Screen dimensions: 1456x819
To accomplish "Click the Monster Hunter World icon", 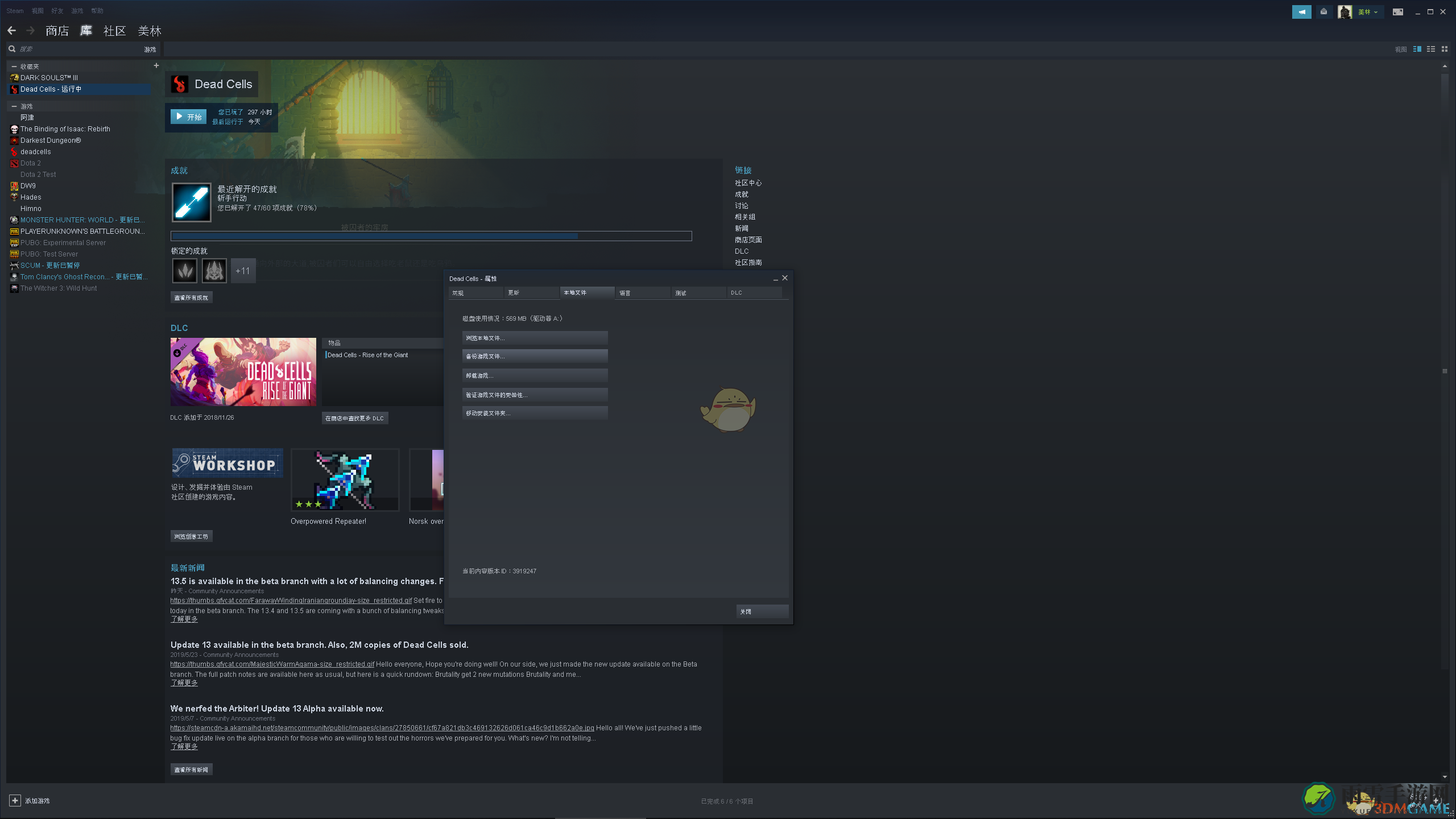I will [x=14, y=220].
